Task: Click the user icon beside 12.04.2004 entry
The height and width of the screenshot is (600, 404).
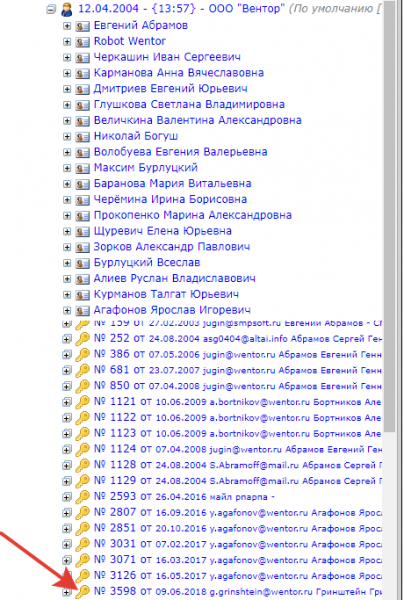Action: pos(67,9)
